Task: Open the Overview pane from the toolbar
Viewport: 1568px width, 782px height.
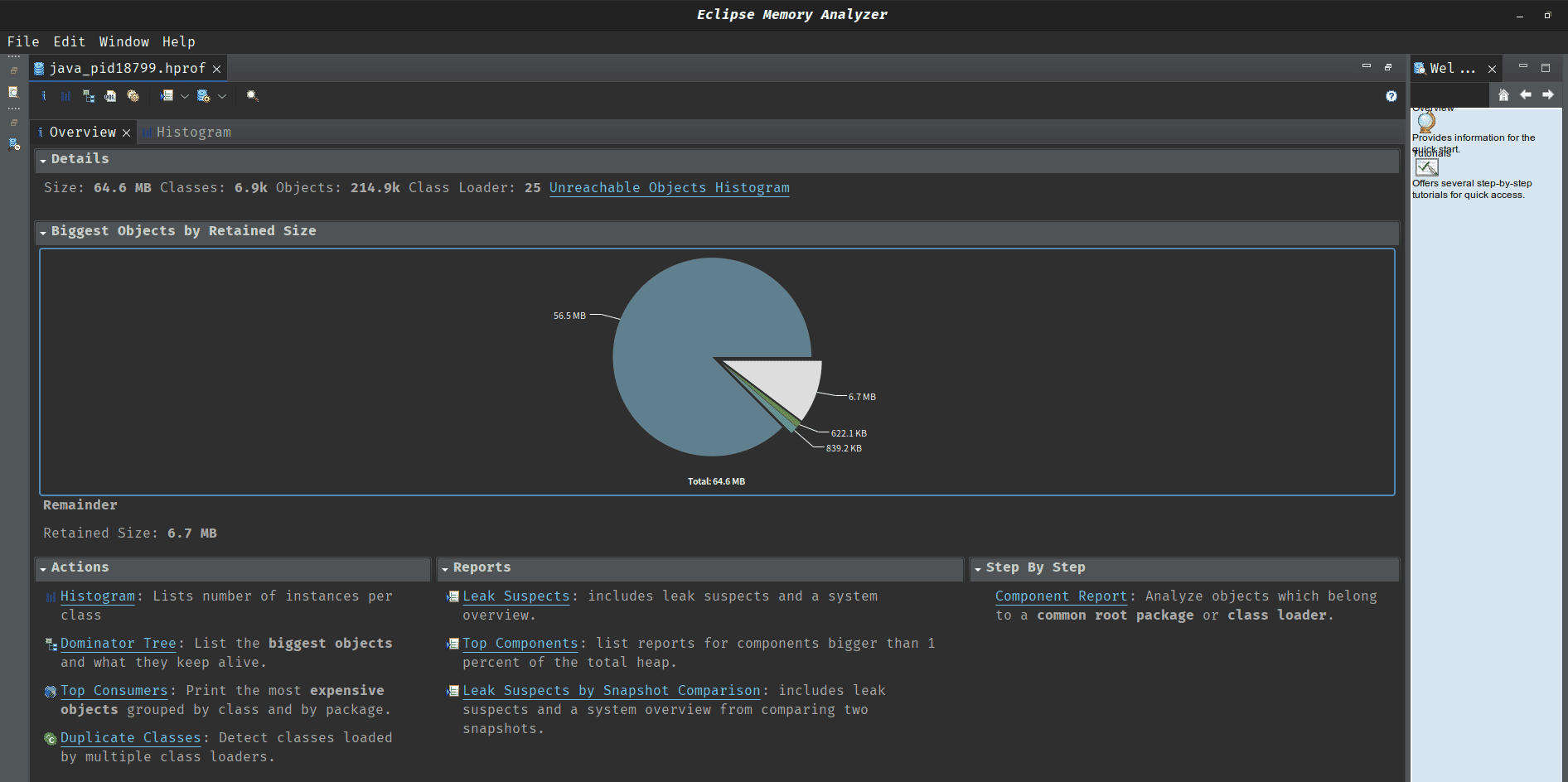Action: [x=44, y=96]
